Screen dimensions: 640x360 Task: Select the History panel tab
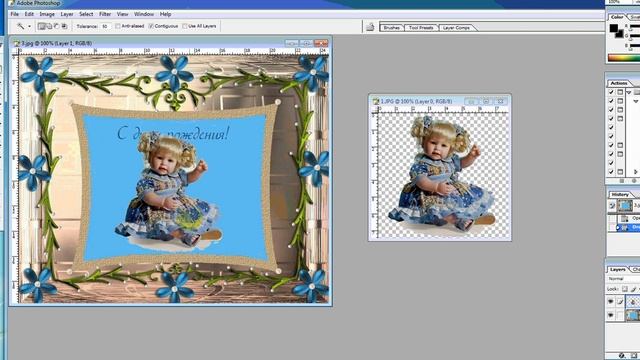click(620, 195)
